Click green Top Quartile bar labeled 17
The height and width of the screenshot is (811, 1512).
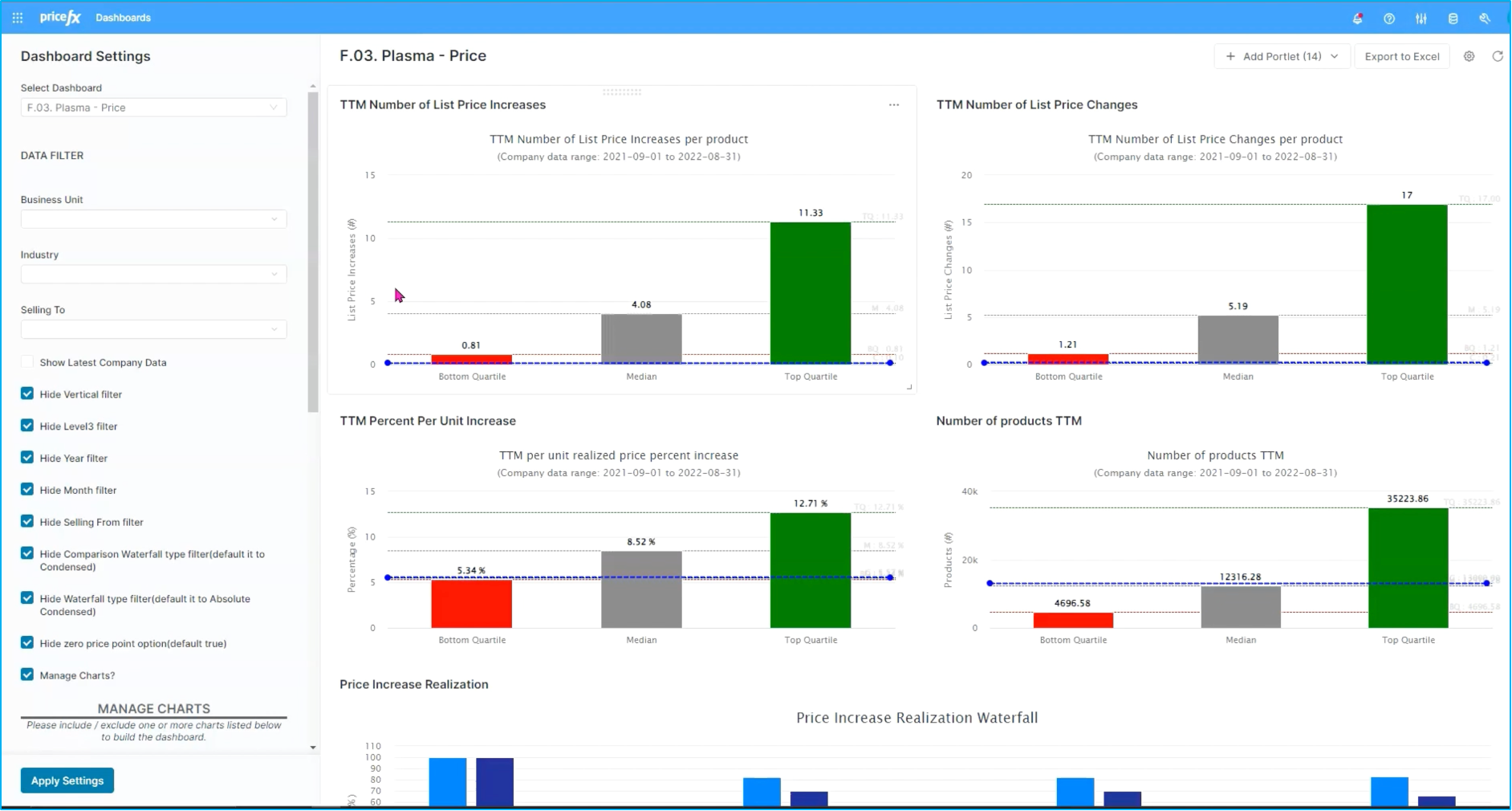pos(1407,284)
